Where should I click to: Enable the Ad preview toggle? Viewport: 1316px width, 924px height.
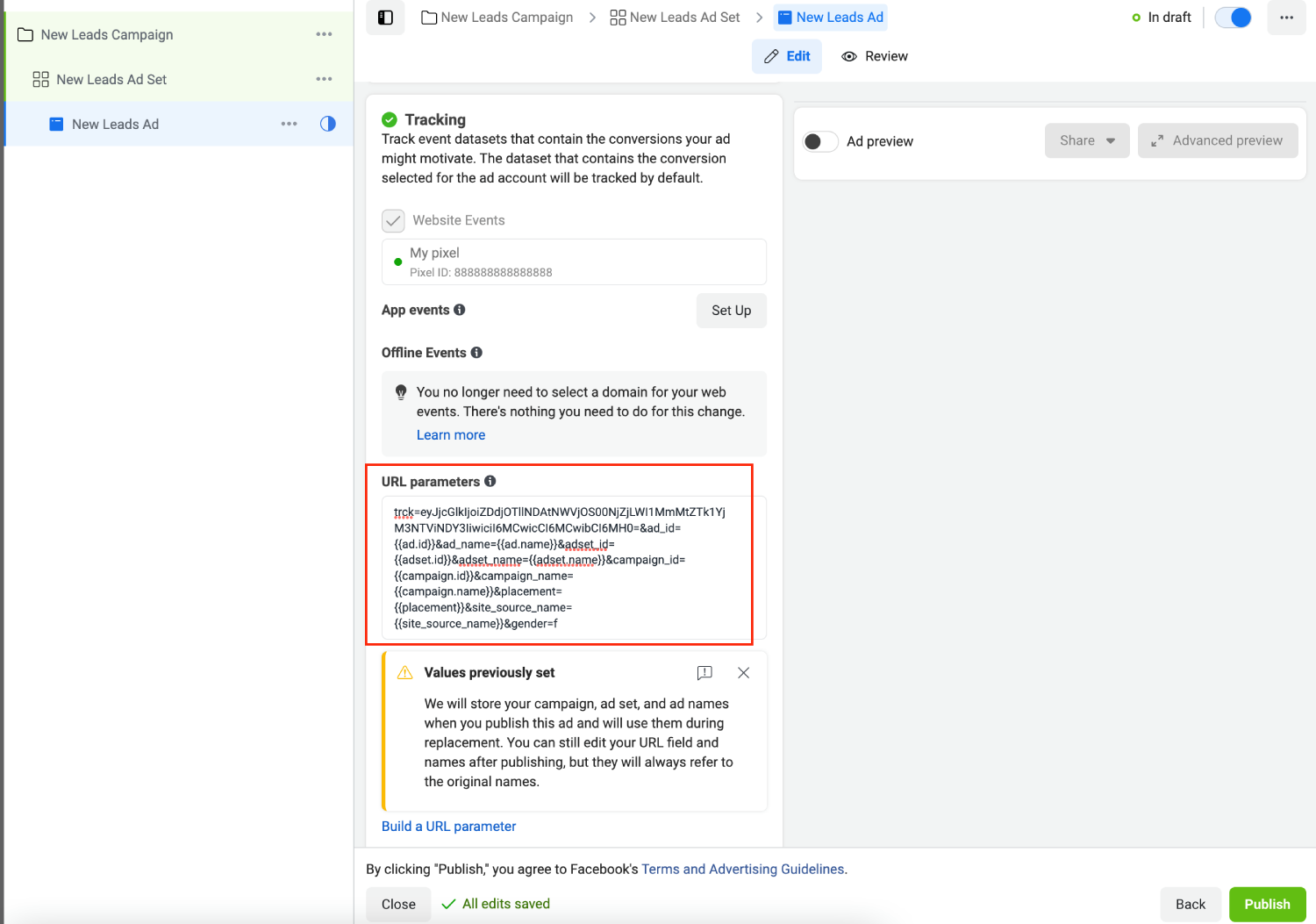820,141
